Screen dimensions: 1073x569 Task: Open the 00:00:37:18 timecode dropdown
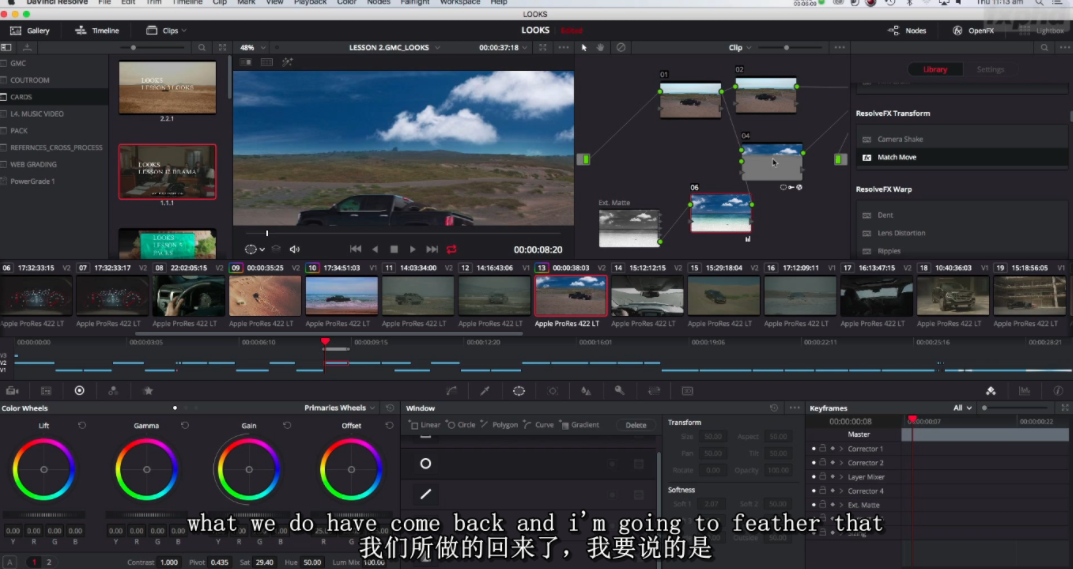pyautogui.click(x=503, y=47)
